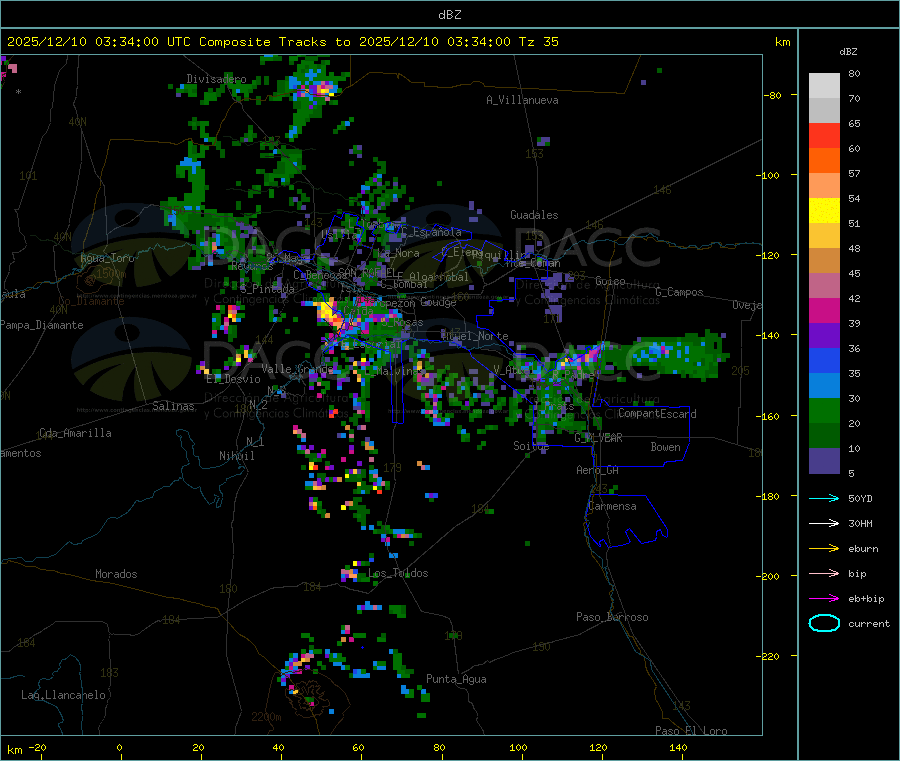The image size is (900, 761).
Task: Click the blue 36–35 dBZ swatch
Action: coord(824,360)
